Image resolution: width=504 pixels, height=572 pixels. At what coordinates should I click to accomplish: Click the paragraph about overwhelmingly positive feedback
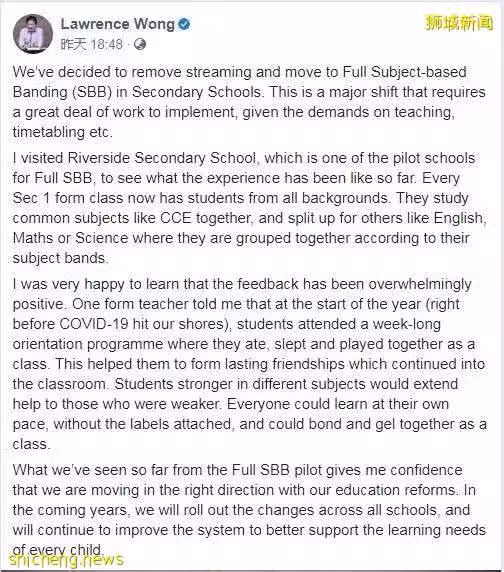click(249, 364)
